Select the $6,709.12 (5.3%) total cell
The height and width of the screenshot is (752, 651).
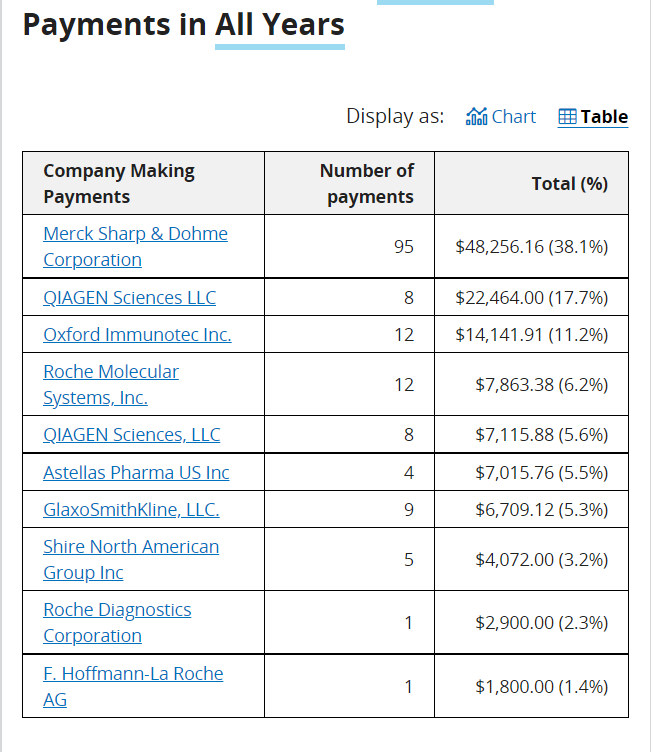[x=532, y=509]
